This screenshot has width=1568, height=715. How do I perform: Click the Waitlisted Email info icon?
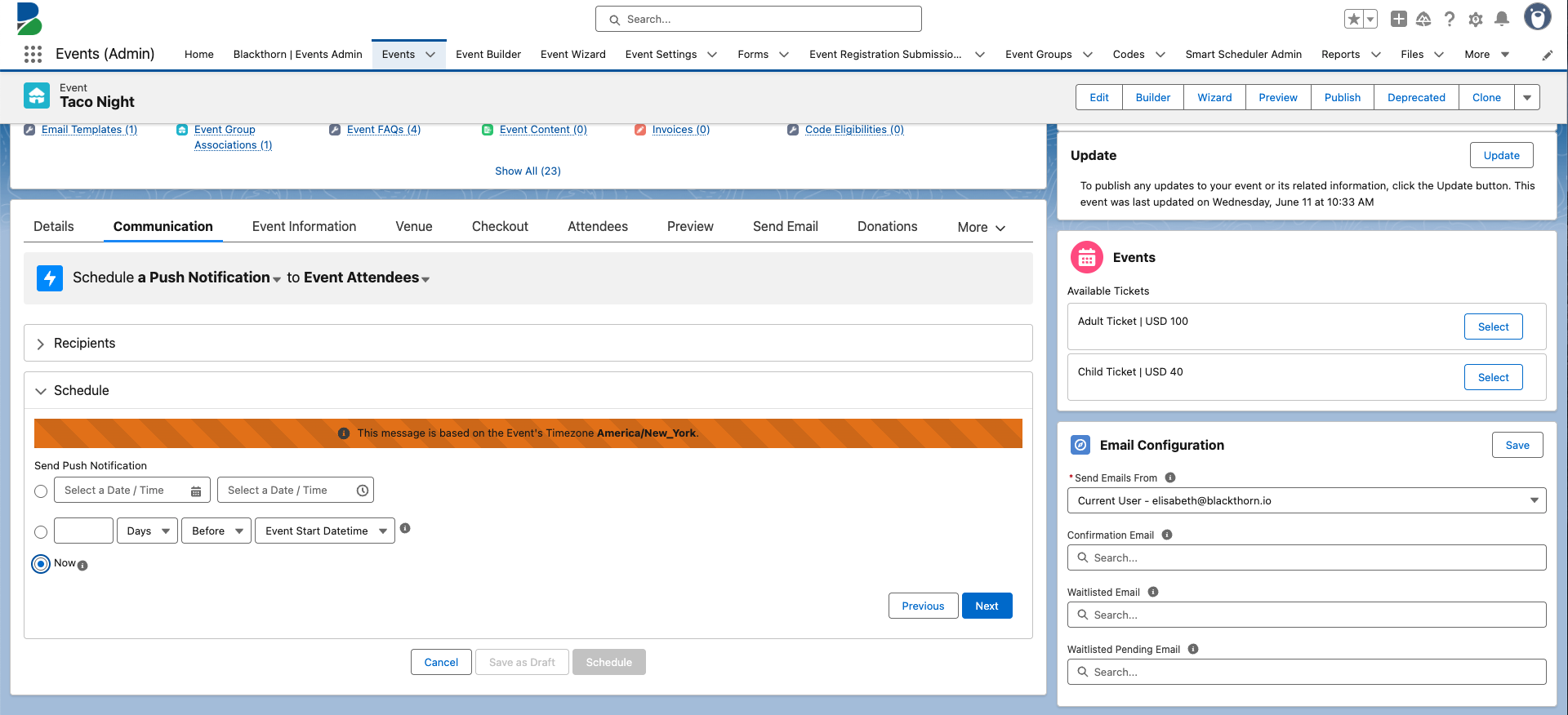pos(1153,592)
